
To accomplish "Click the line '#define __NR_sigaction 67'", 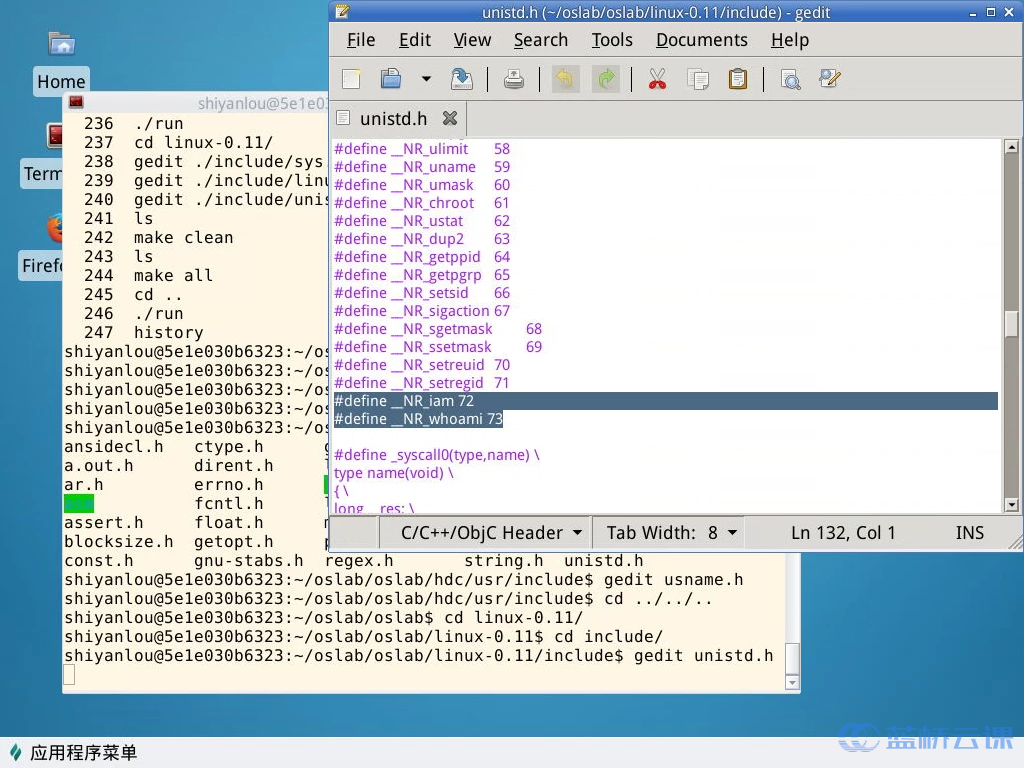I will pos(422,311).
